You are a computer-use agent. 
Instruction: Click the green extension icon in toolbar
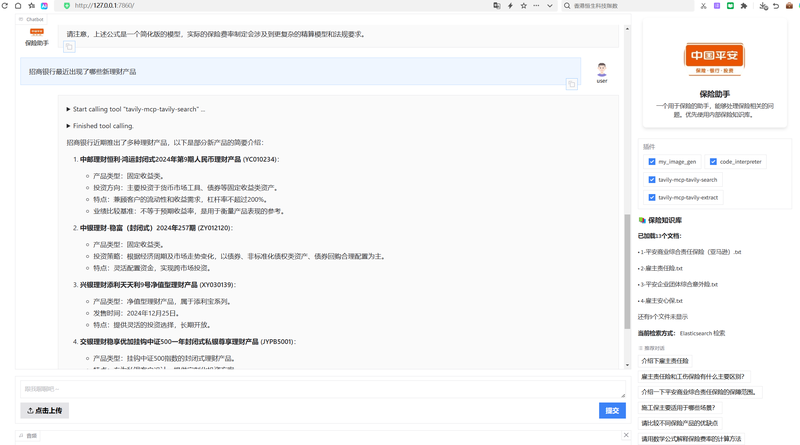[730, 6]
